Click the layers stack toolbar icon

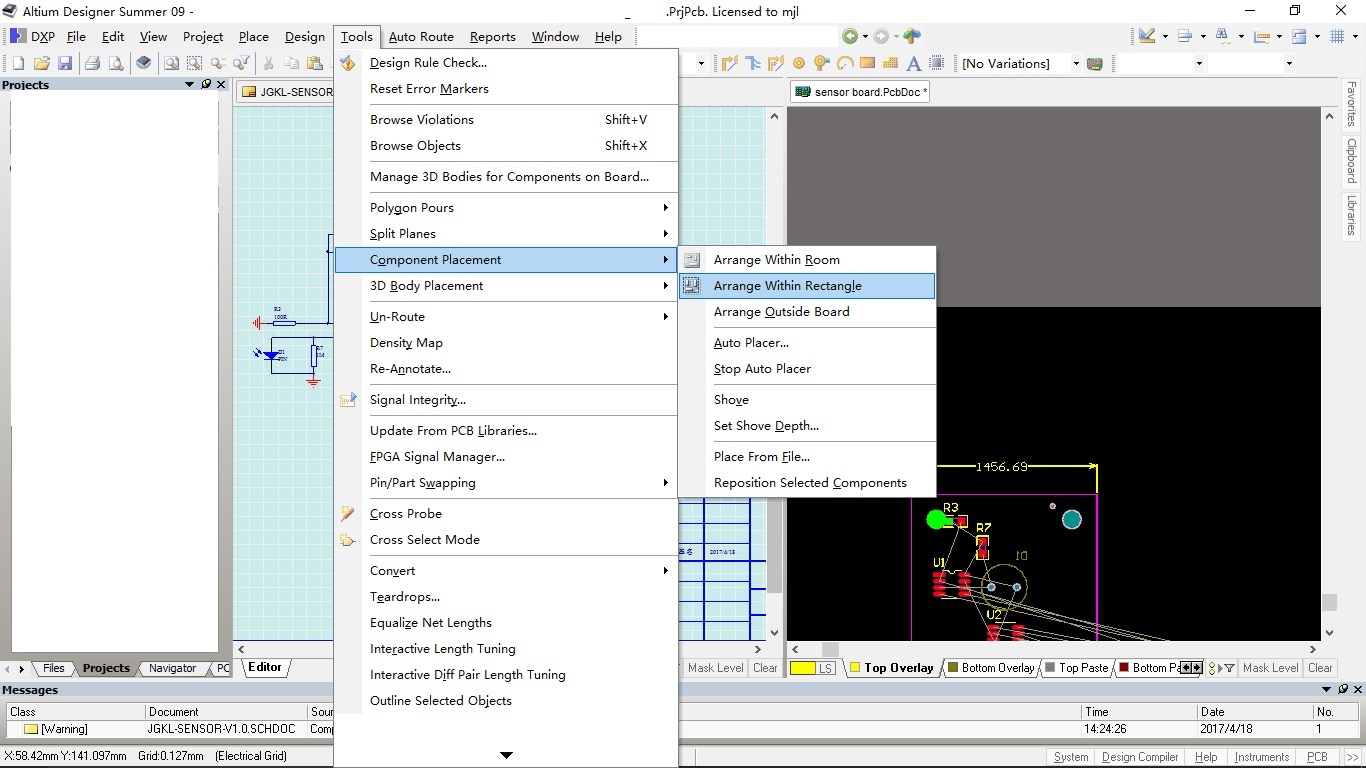(144, 63)
